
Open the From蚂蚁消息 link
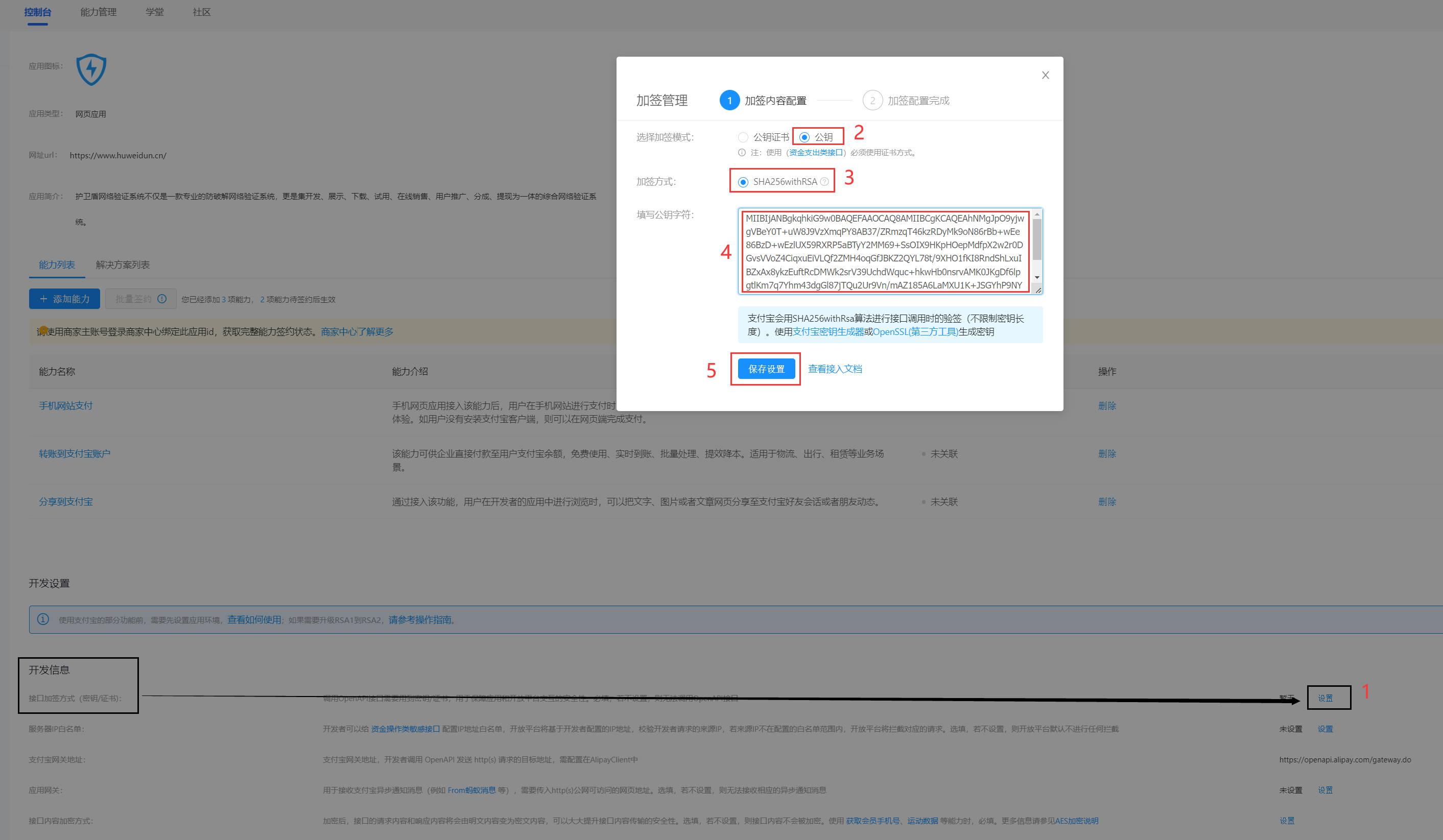pyautogui.click(x=471, y=790)
